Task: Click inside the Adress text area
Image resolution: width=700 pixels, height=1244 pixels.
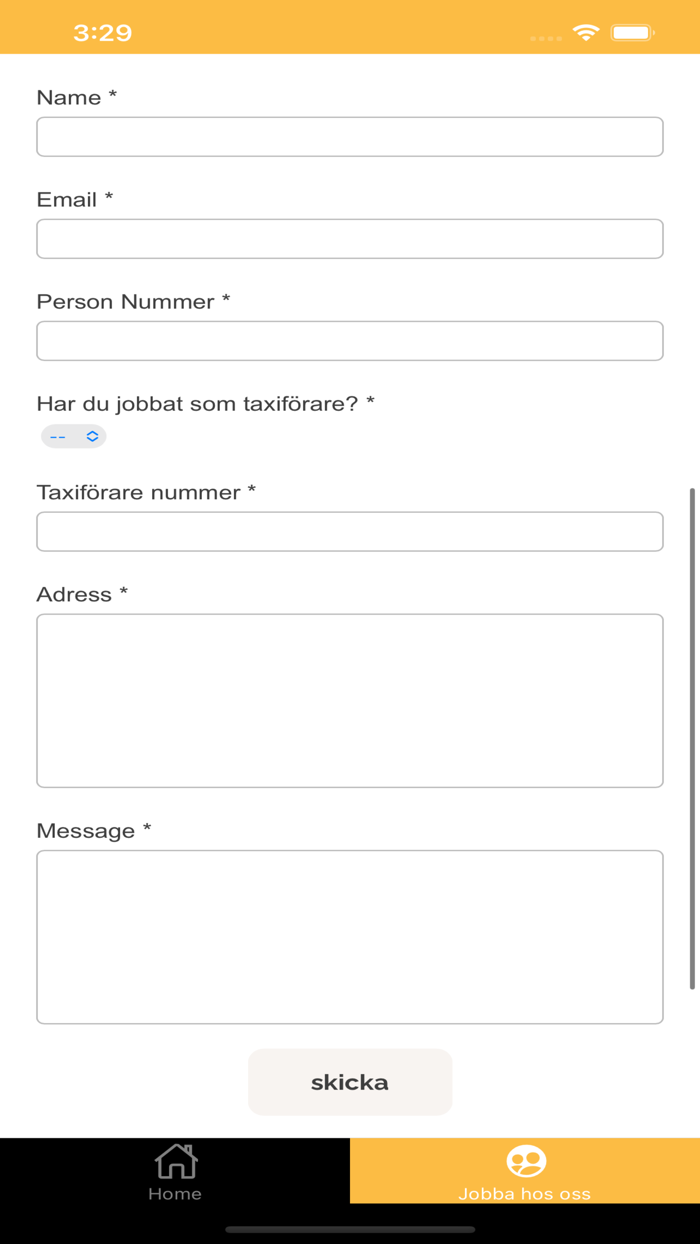Action: point(350,700)
